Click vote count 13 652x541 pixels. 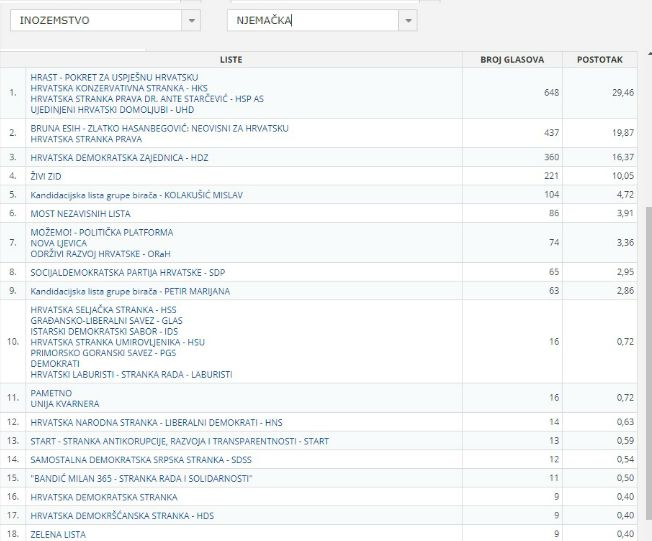[554, 441]
